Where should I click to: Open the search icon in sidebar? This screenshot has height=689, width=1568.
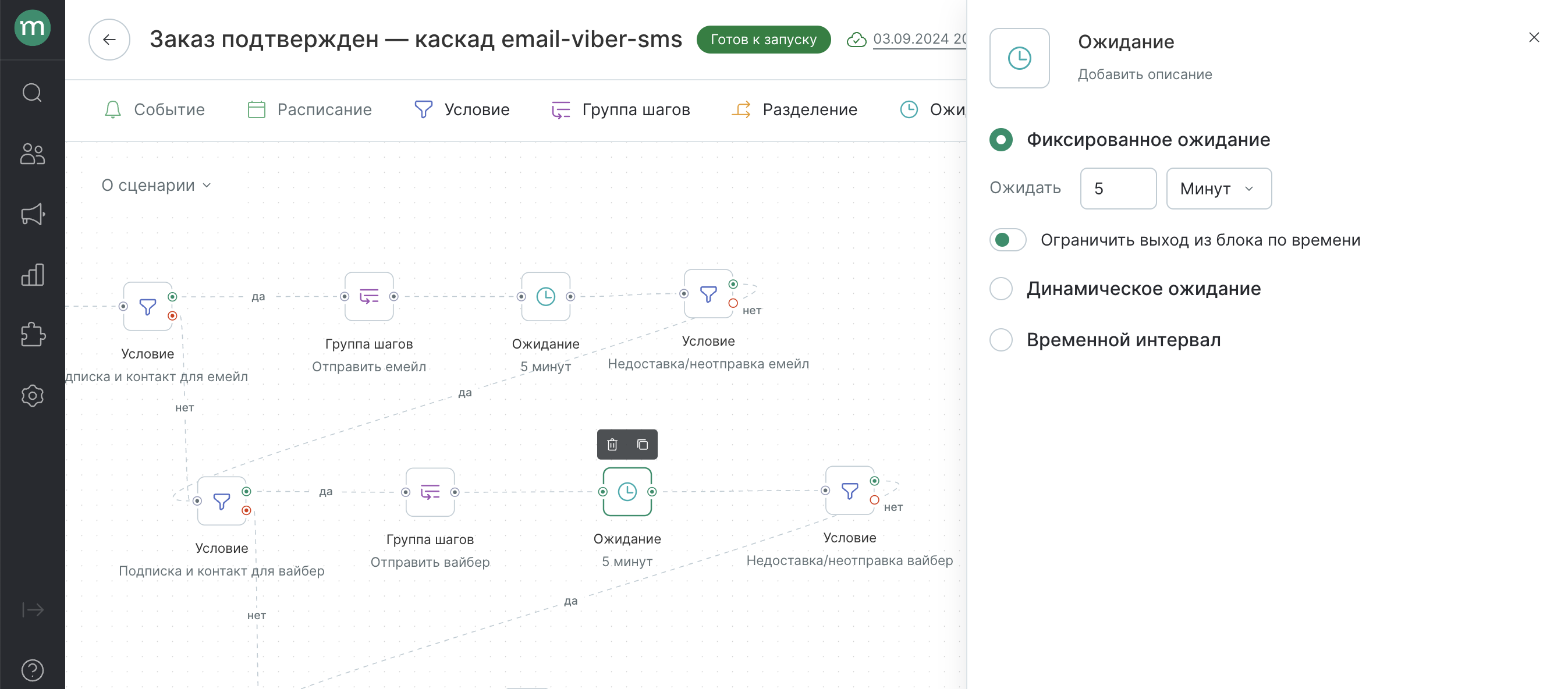tap(32, 93)
